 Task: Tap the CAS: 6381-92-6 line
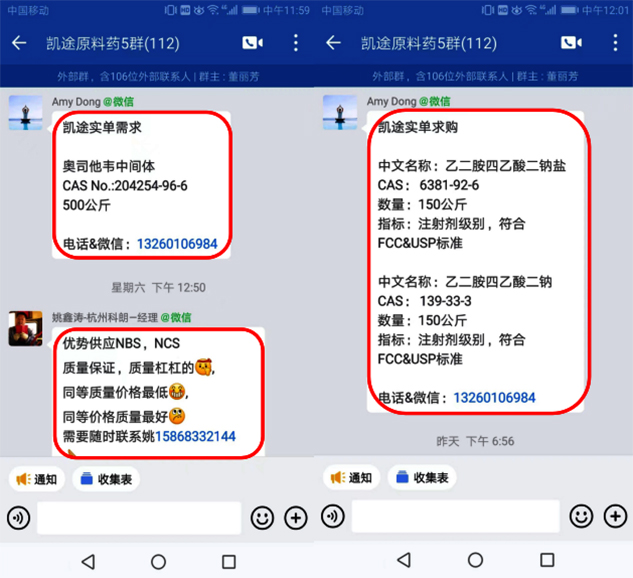428,185
